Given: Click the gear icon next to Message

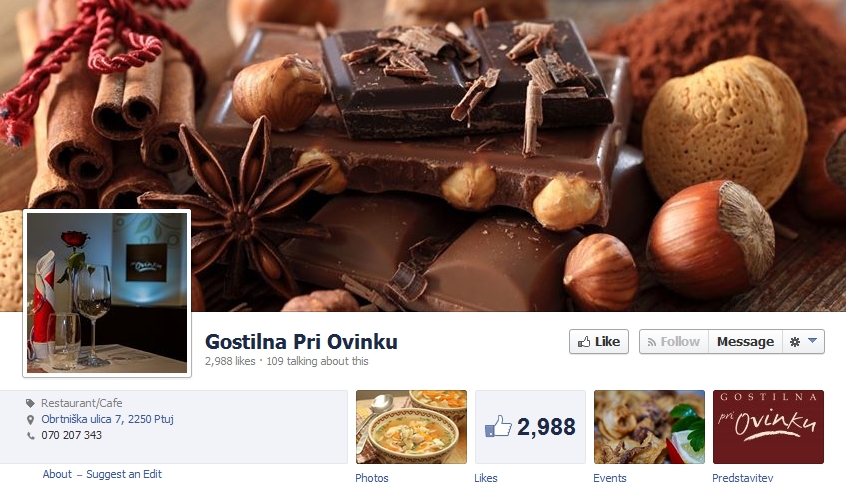Looking at the screenshot, I should (795, 342).
